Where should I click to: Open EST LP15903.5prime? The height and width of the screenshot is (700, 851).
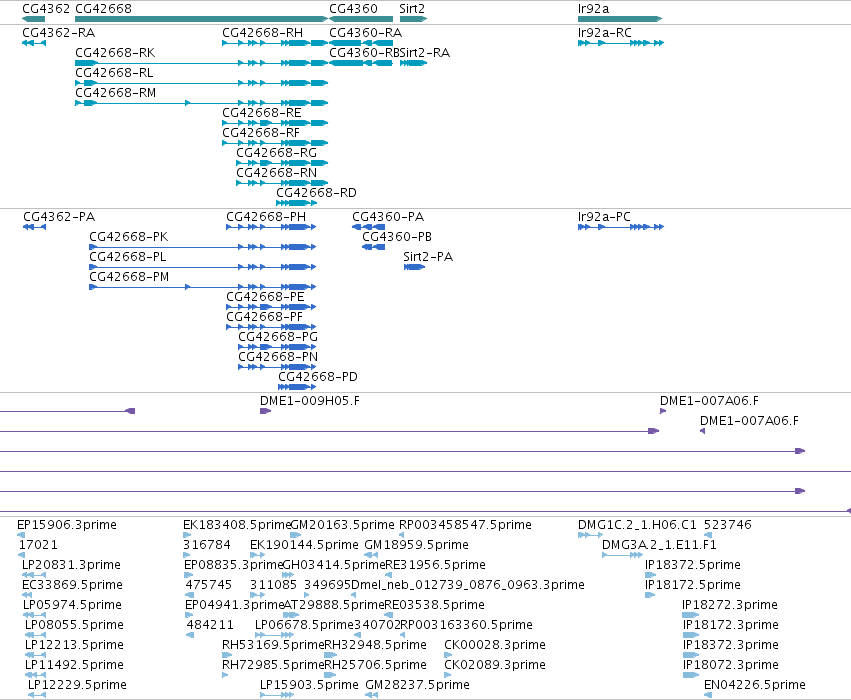(309, 686)
